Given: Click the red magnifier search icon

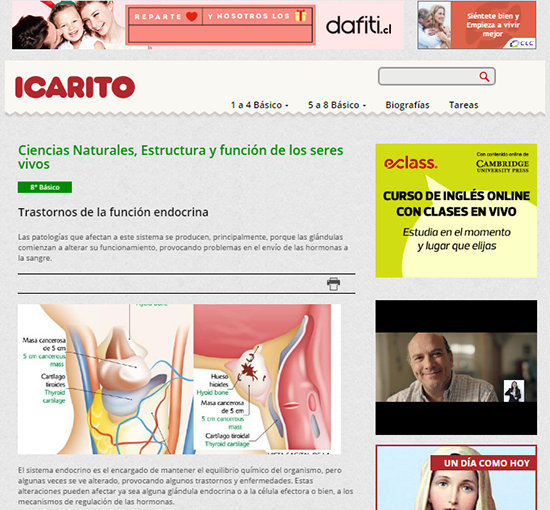Looking at the screenshot, I should pyautogui.click(x=484, y=76).
